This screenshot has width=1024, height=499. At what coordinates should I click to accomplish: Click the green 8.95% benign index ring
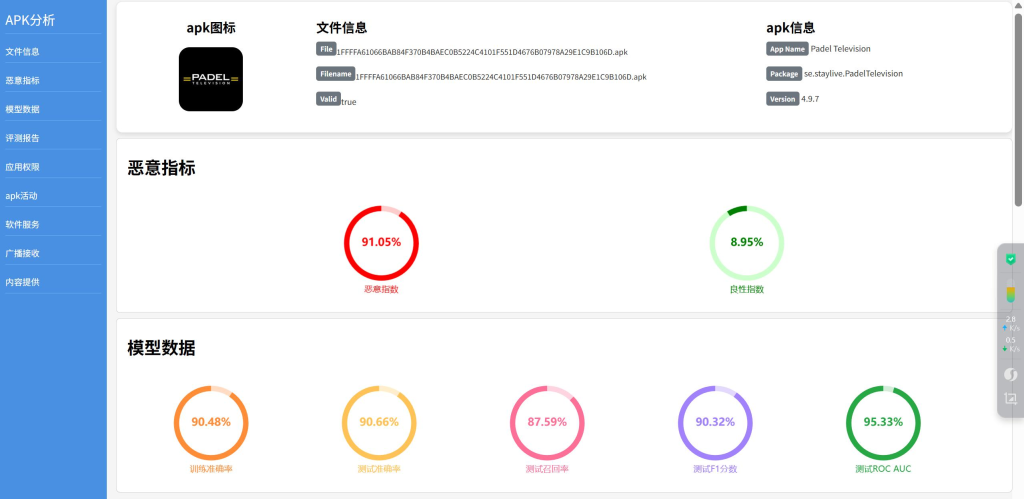pos(746,242)
